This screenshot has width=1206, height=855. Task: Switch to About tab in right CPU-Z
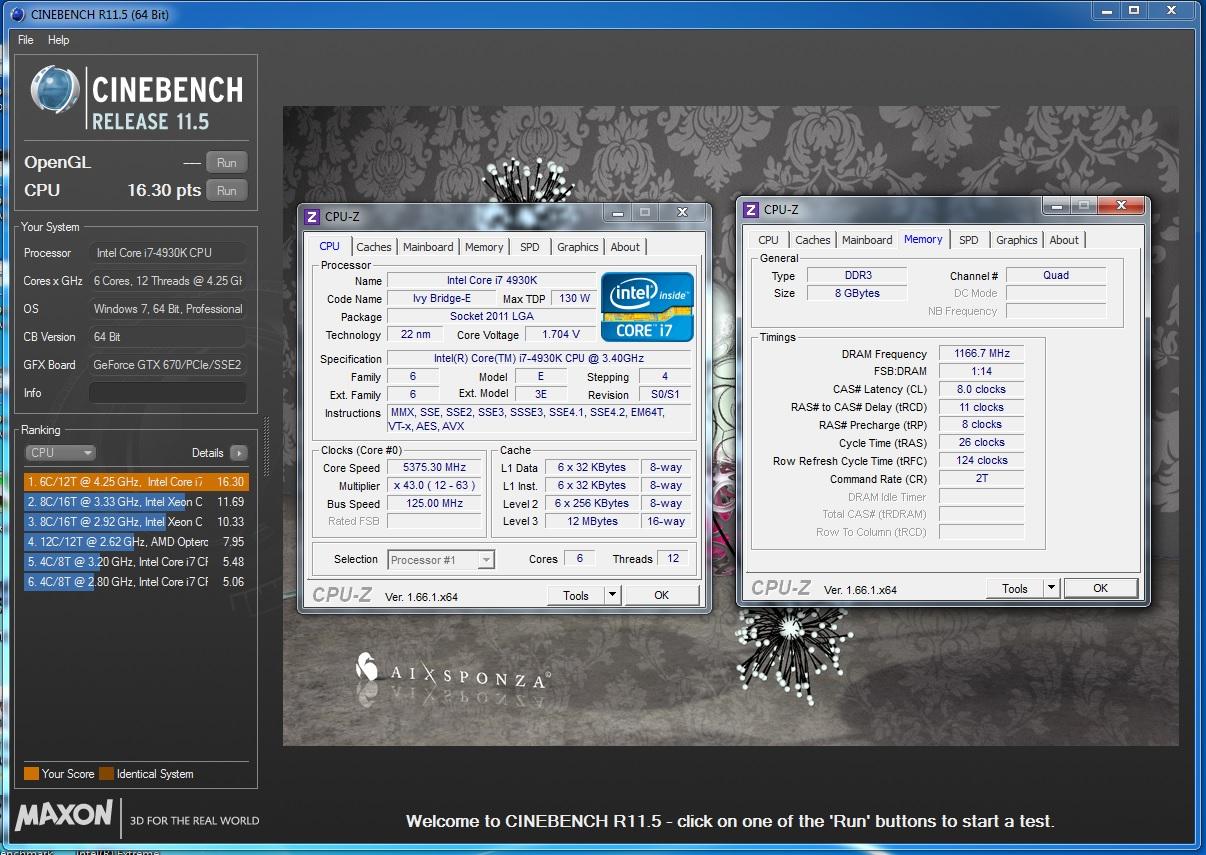pos(1064,240)
